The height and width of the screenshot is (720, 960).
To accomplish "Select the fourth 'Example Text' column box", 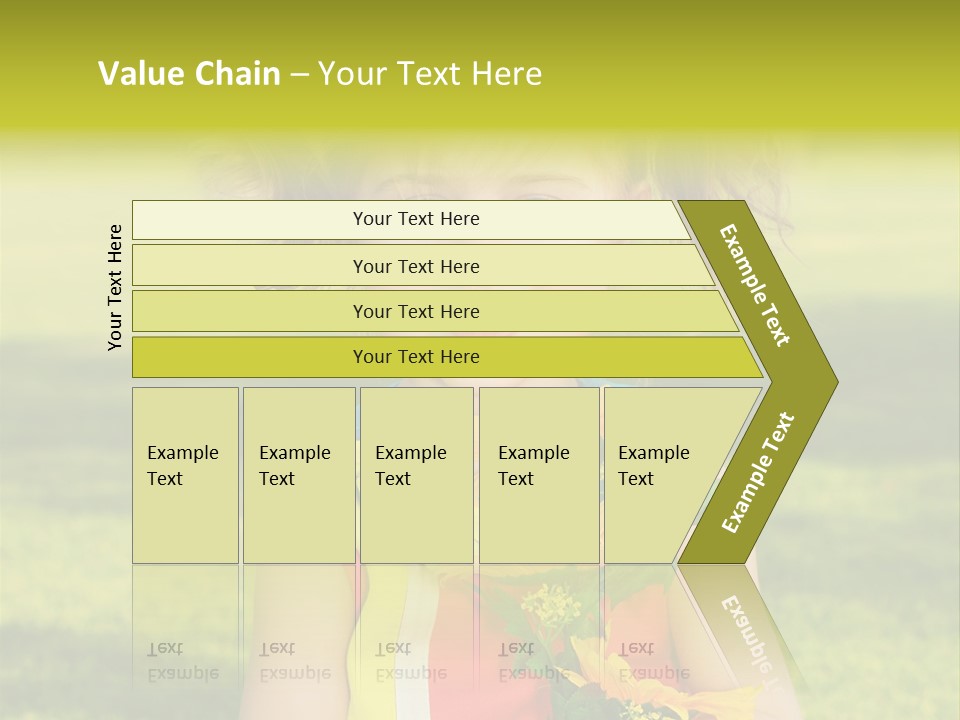I will pyautogui.click(x=539, y=475).
